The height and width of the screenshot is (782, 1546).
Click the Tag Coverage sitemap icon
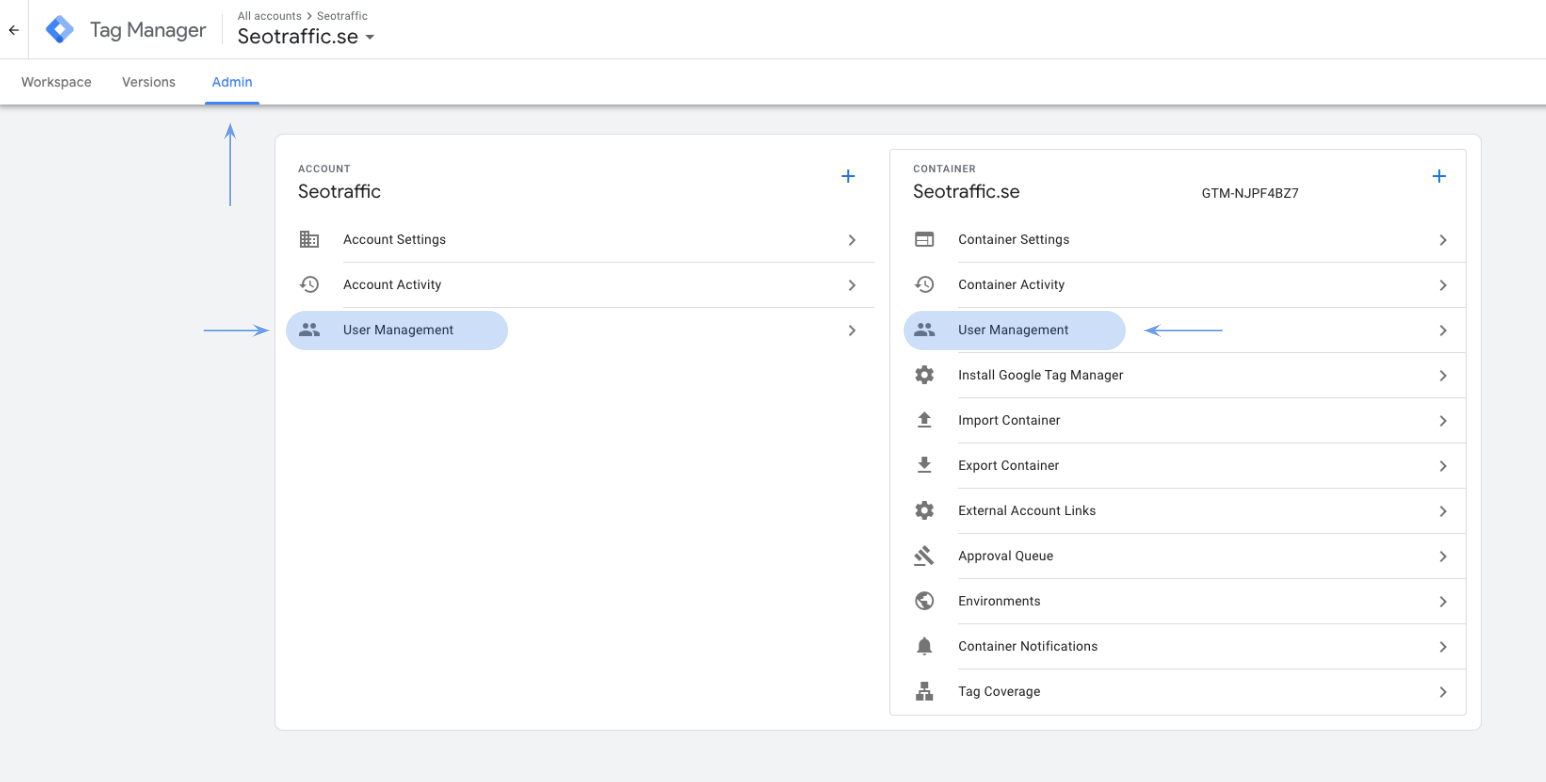924,691
